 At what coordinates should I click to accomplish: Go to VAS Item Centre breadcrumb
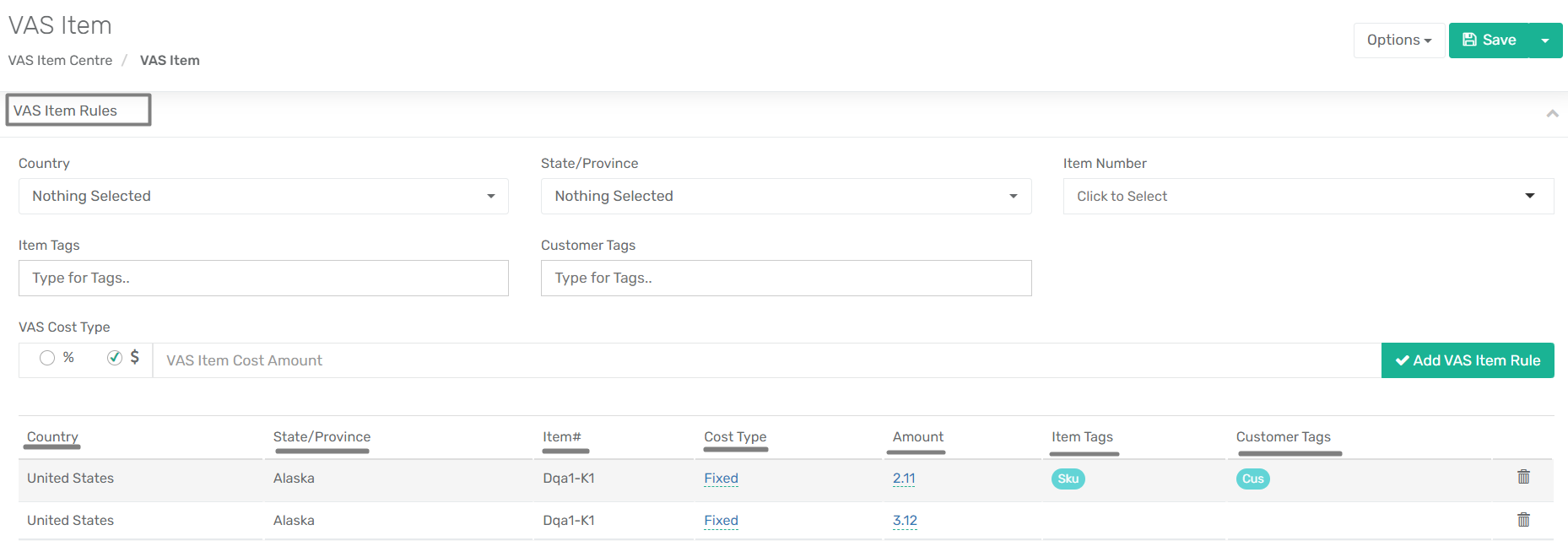(60, 61)
